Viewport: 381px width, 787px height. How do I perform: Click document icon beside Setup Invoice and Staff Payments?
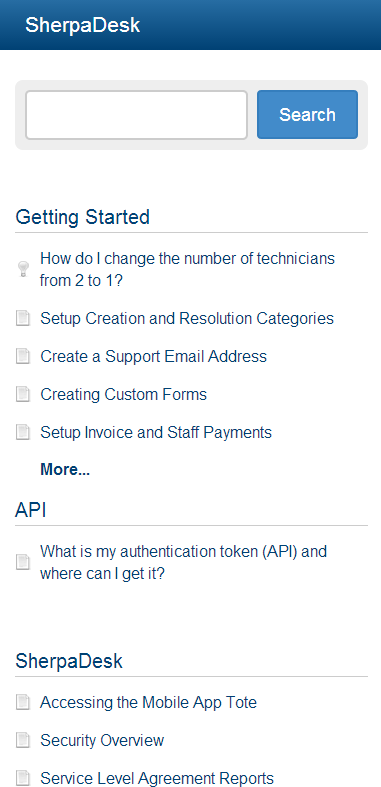coord(23,432)
